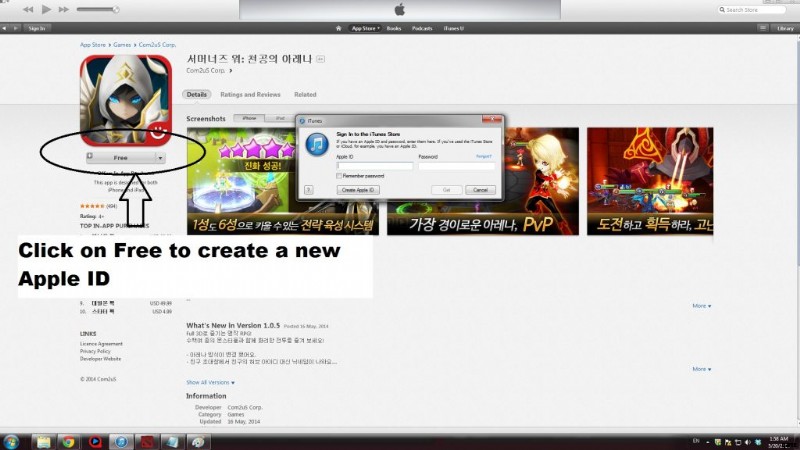The height and width of the screenshot is (450, 800).
Task: Switch to the Ratings and Reviews tab
Action: (250, 95)
